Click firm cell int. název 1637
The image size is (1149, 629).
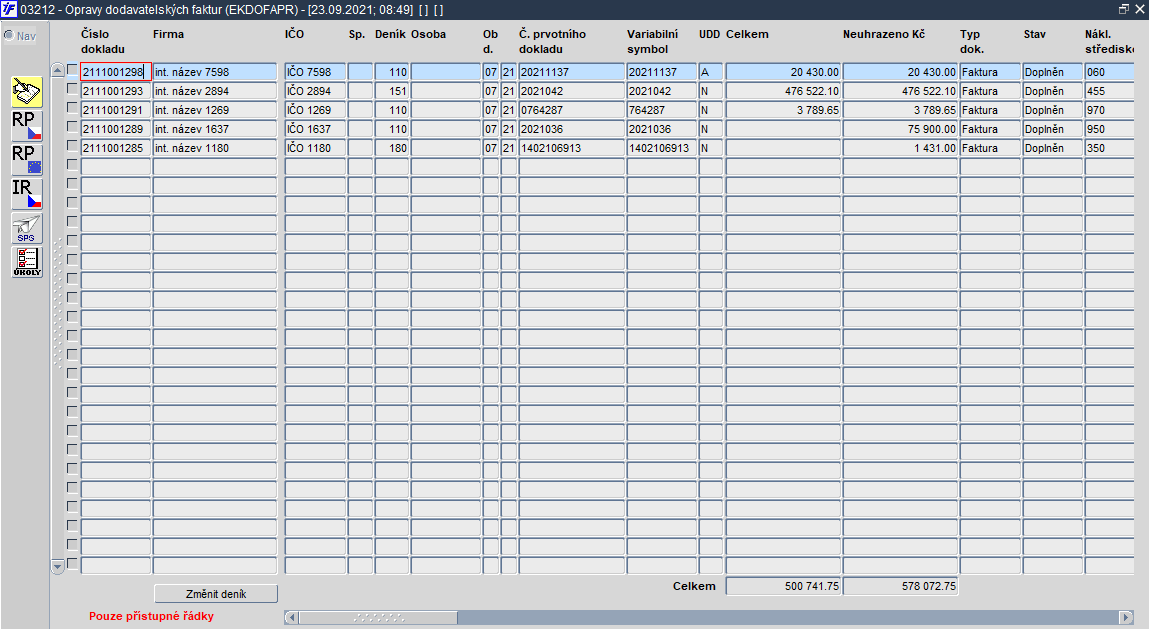pos(215,129)
